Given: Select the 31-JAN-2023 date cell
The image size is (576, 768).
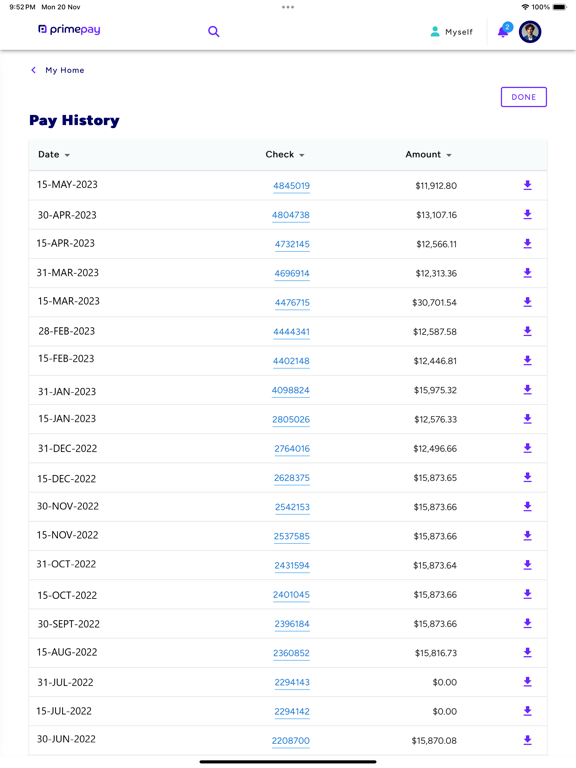Looking at the screenshot, I should pyautogui.click(x=67, y=391).
